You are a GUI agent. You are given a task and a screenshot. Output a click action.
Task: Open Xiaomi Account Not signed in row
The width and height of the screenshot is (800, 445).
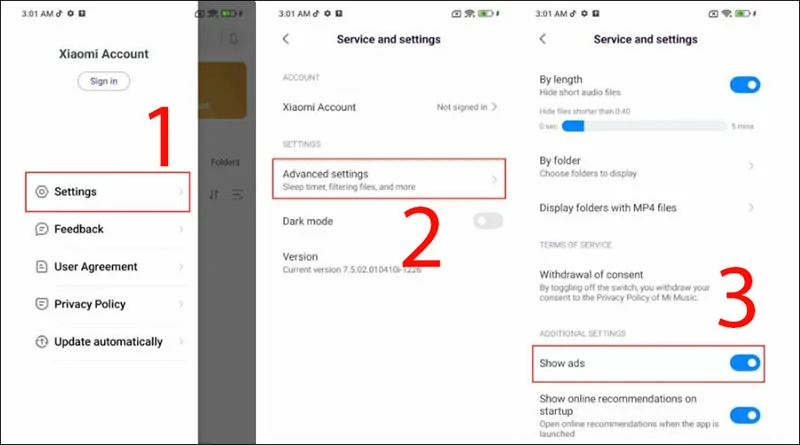click(389, 107)
